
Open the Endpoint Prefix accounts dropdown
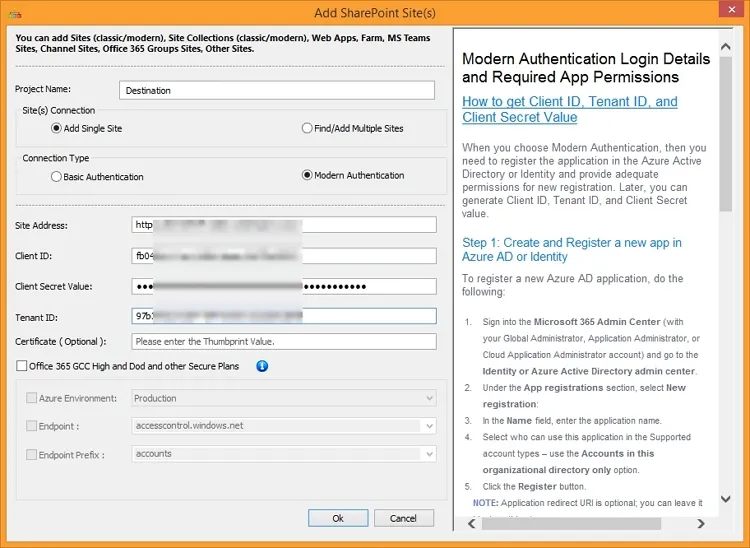click(x=284, y=454)
